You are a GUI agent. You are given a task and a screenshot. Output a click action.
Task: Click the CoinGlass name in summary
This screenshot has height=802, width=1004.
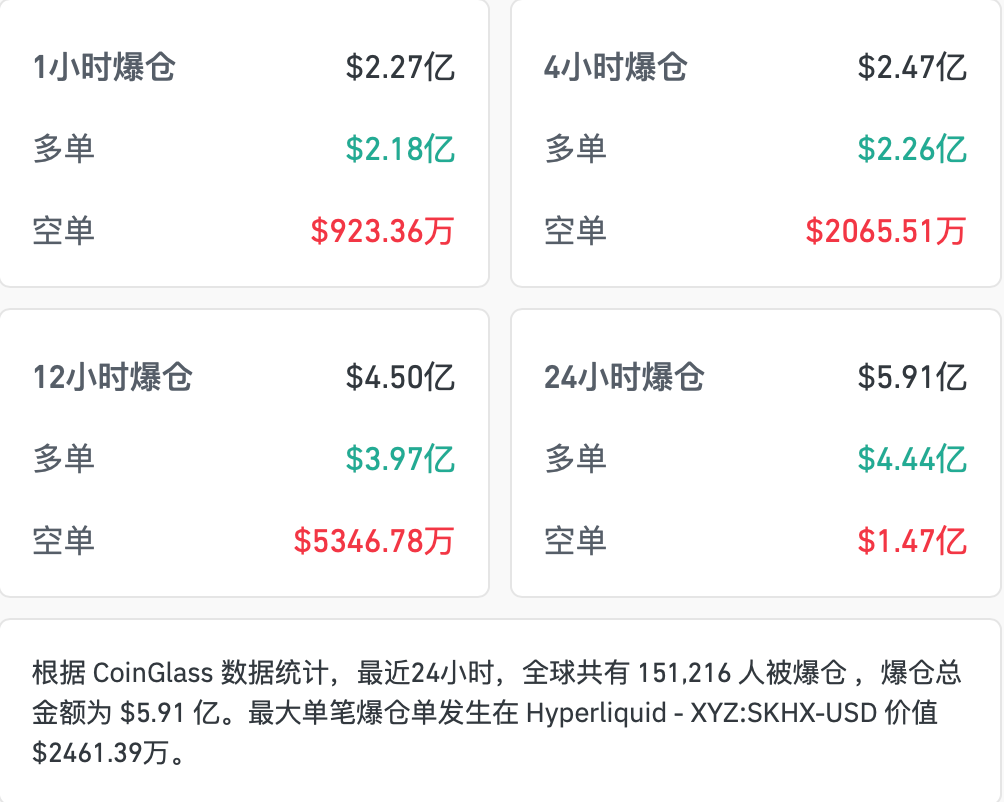153,673
